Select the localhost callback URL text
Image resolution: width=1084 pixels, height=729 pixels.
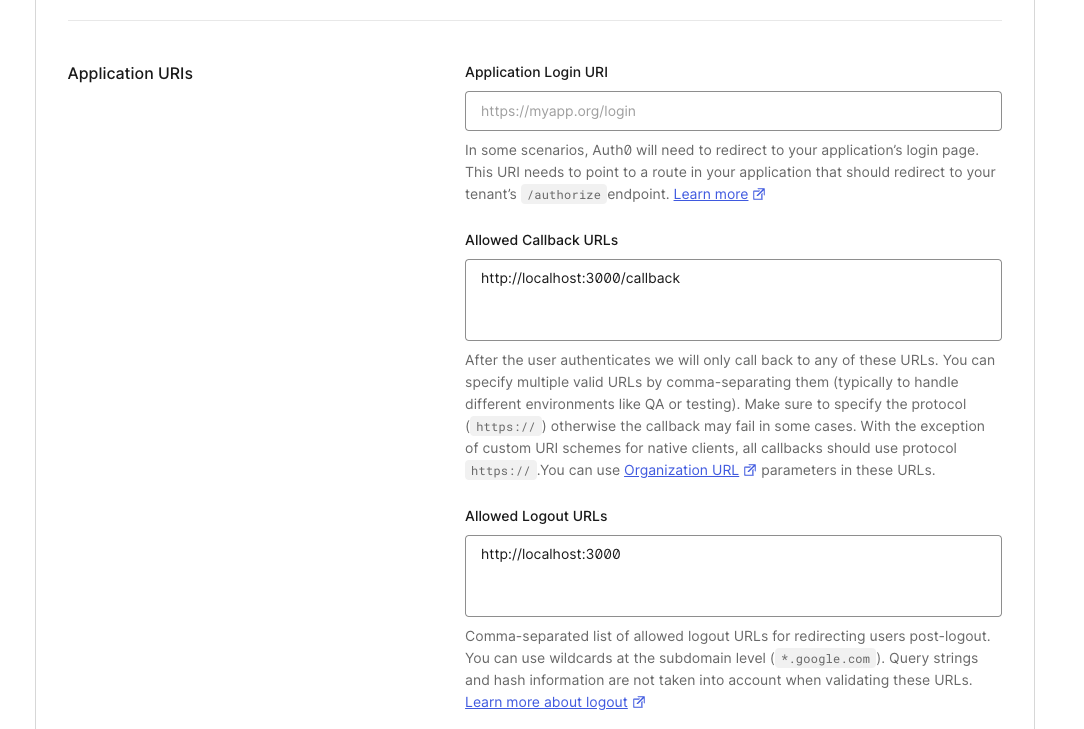click(x=579, y=278)
